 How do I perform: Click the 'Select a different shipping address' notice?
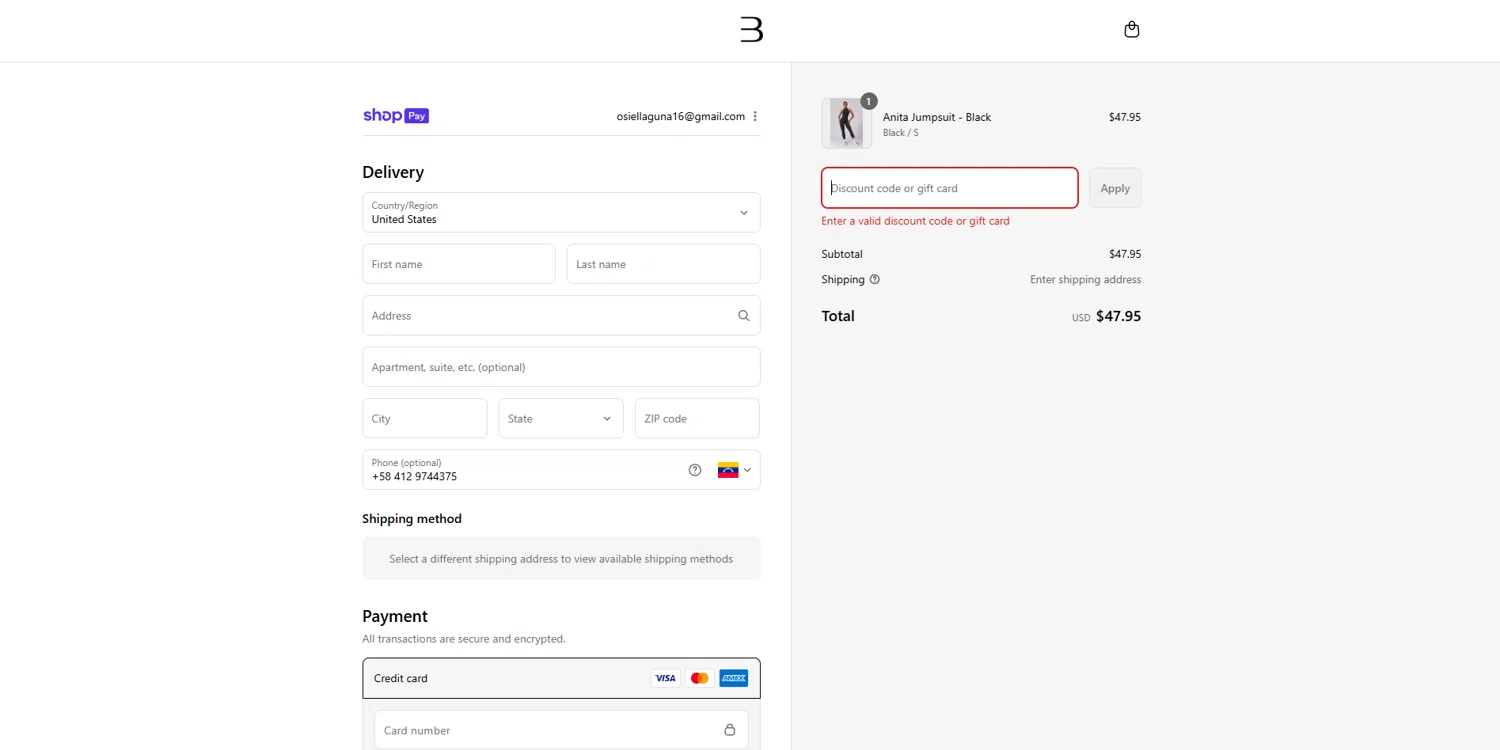pyautogui.click(x=561, y=559)
